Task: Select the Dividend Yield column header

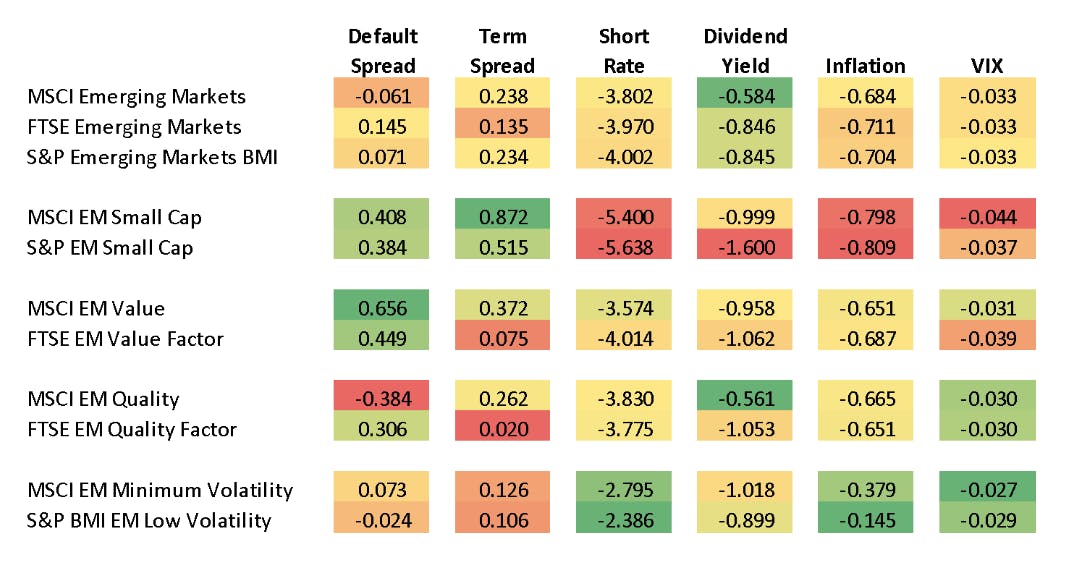Action: click(x=745, y=51)
